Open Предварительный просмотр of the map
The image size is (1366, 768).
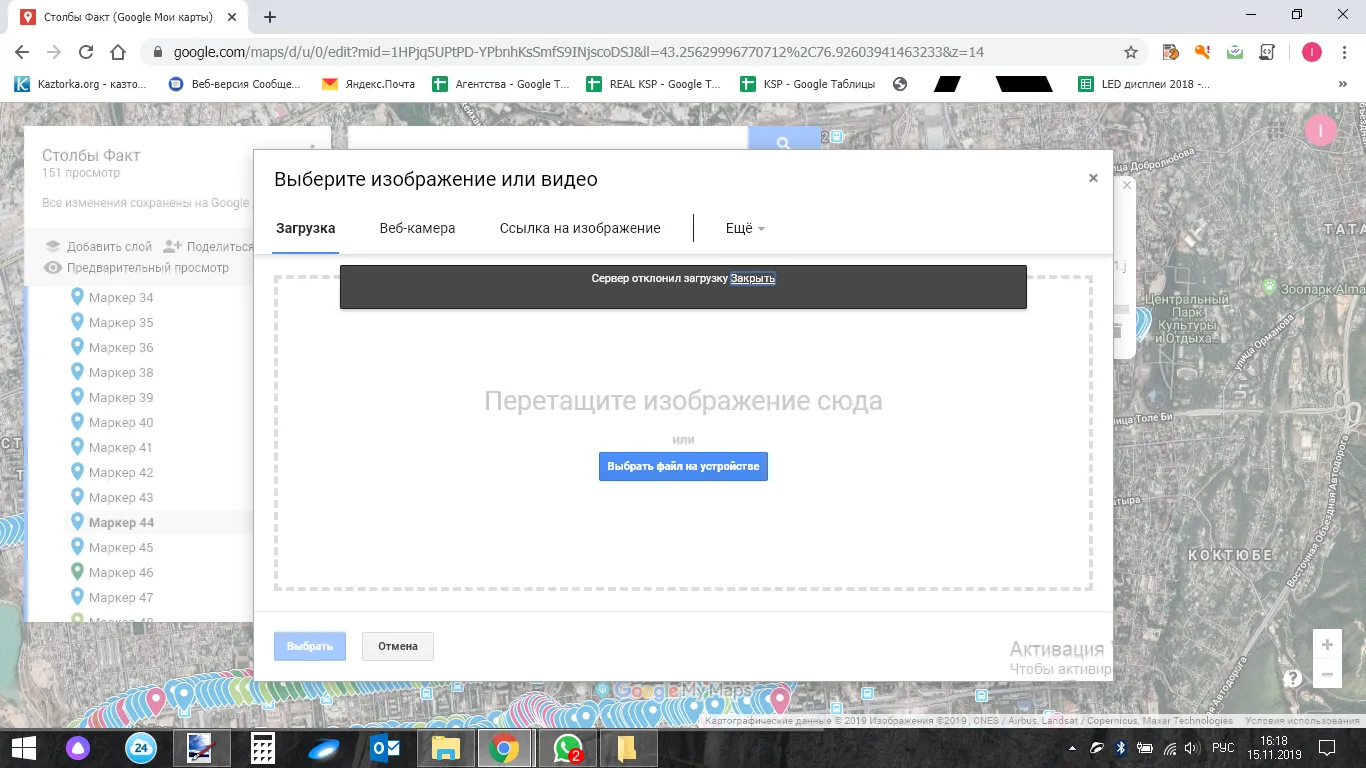(136, 268)
